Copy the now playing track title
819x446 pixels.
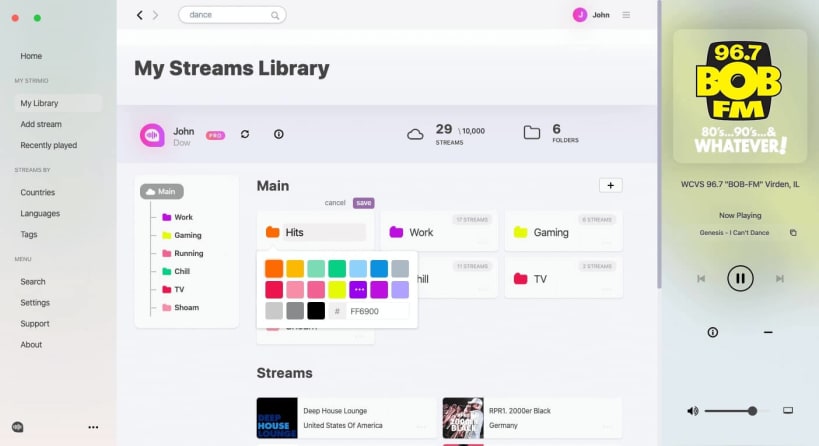(x=793, y=233)
